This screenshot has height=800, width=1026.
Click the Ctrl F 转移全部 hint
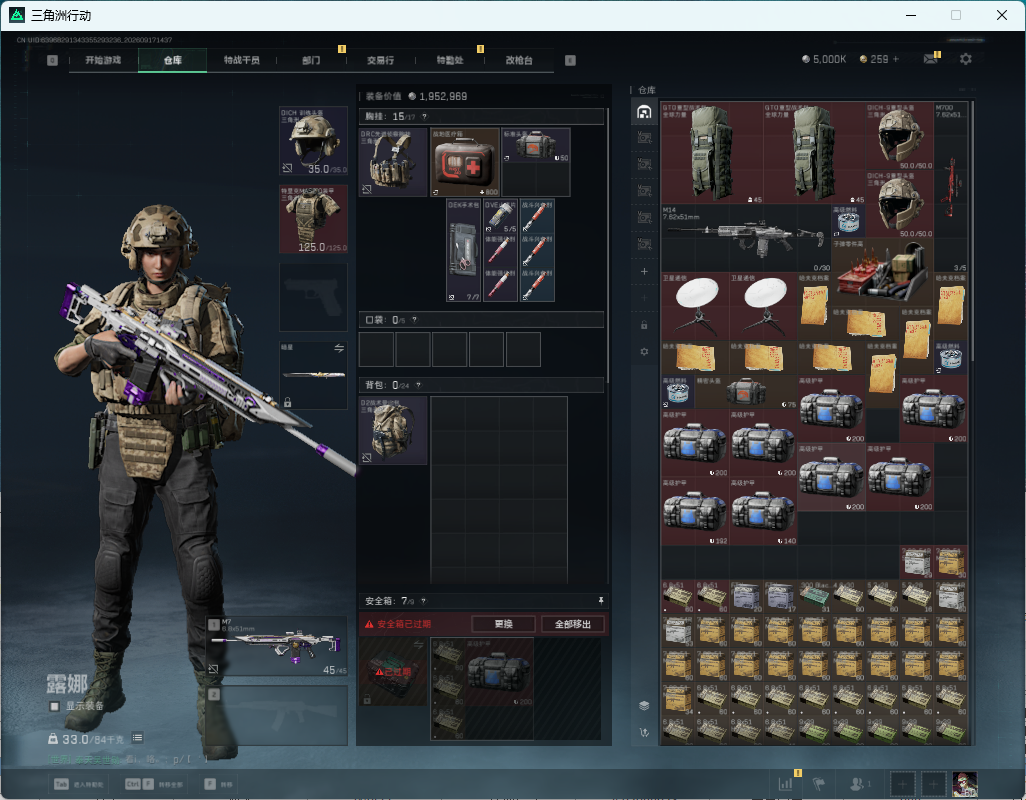tap(154, 784)
